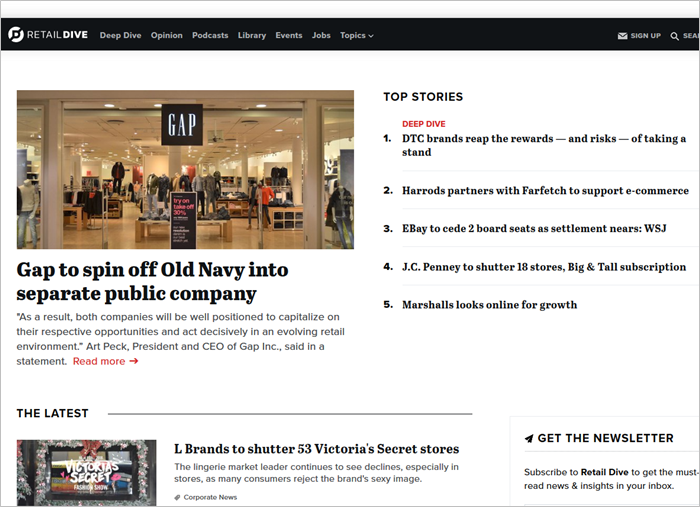
Task: Open the Jobs page from nav bar
Action: (x=321, y=35)
